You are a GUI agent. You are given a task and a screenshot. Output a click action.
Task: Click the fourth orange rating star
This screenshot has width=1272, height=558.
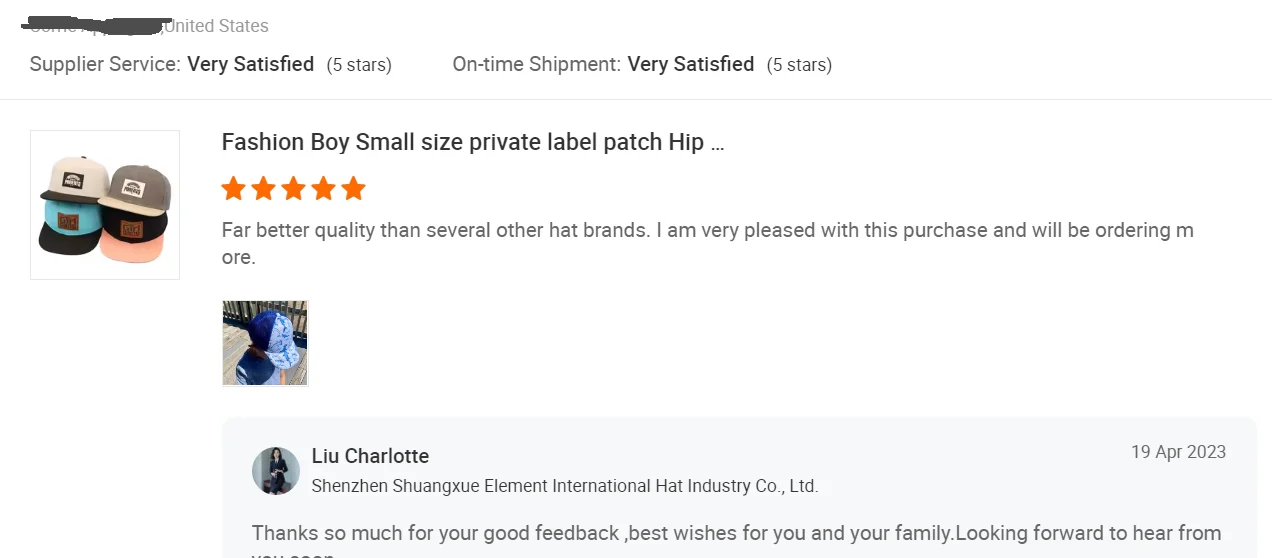point(324,188)
